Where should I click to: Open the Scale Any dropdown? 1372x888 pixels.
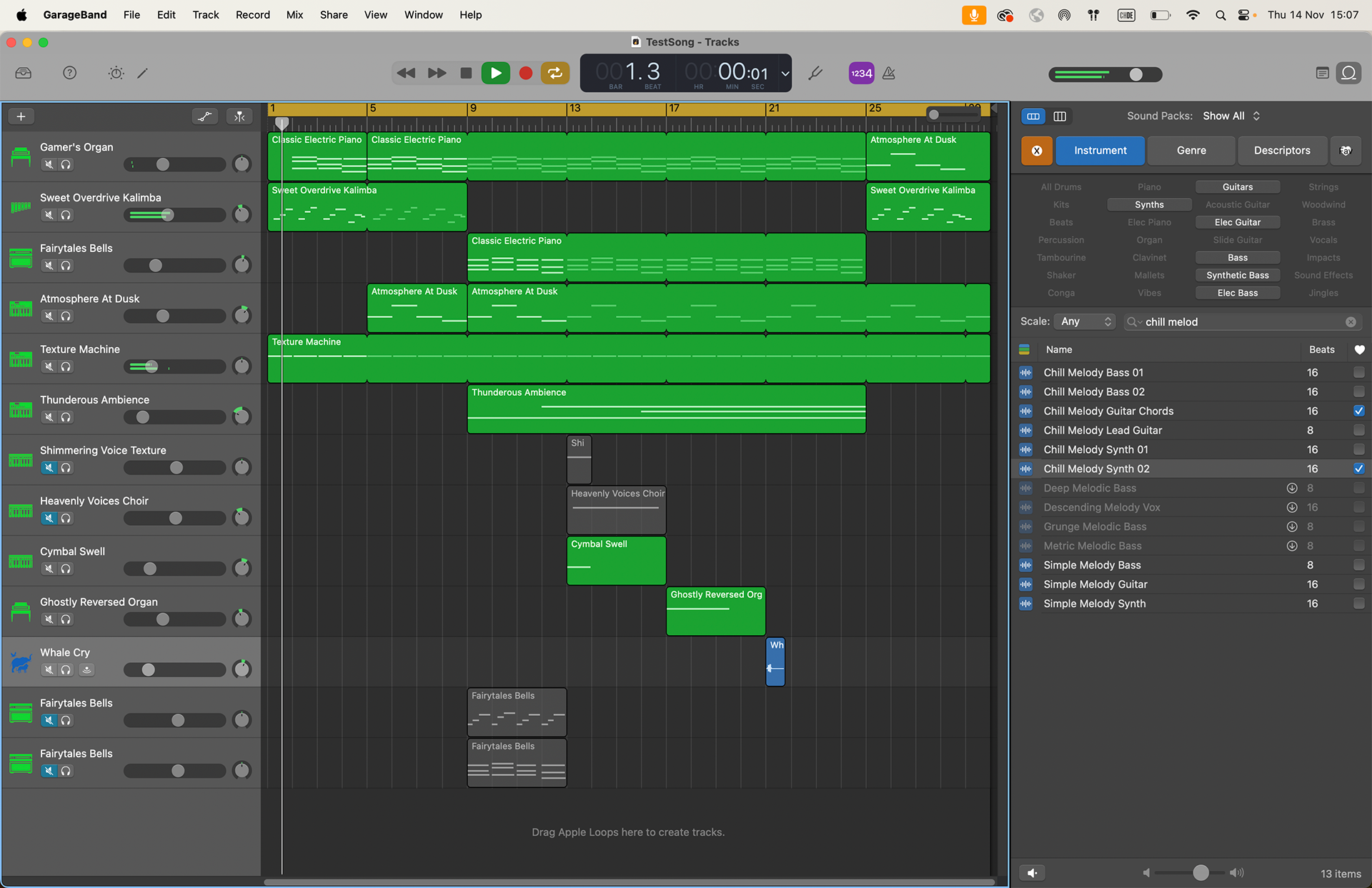click(x=1084, y=322)
